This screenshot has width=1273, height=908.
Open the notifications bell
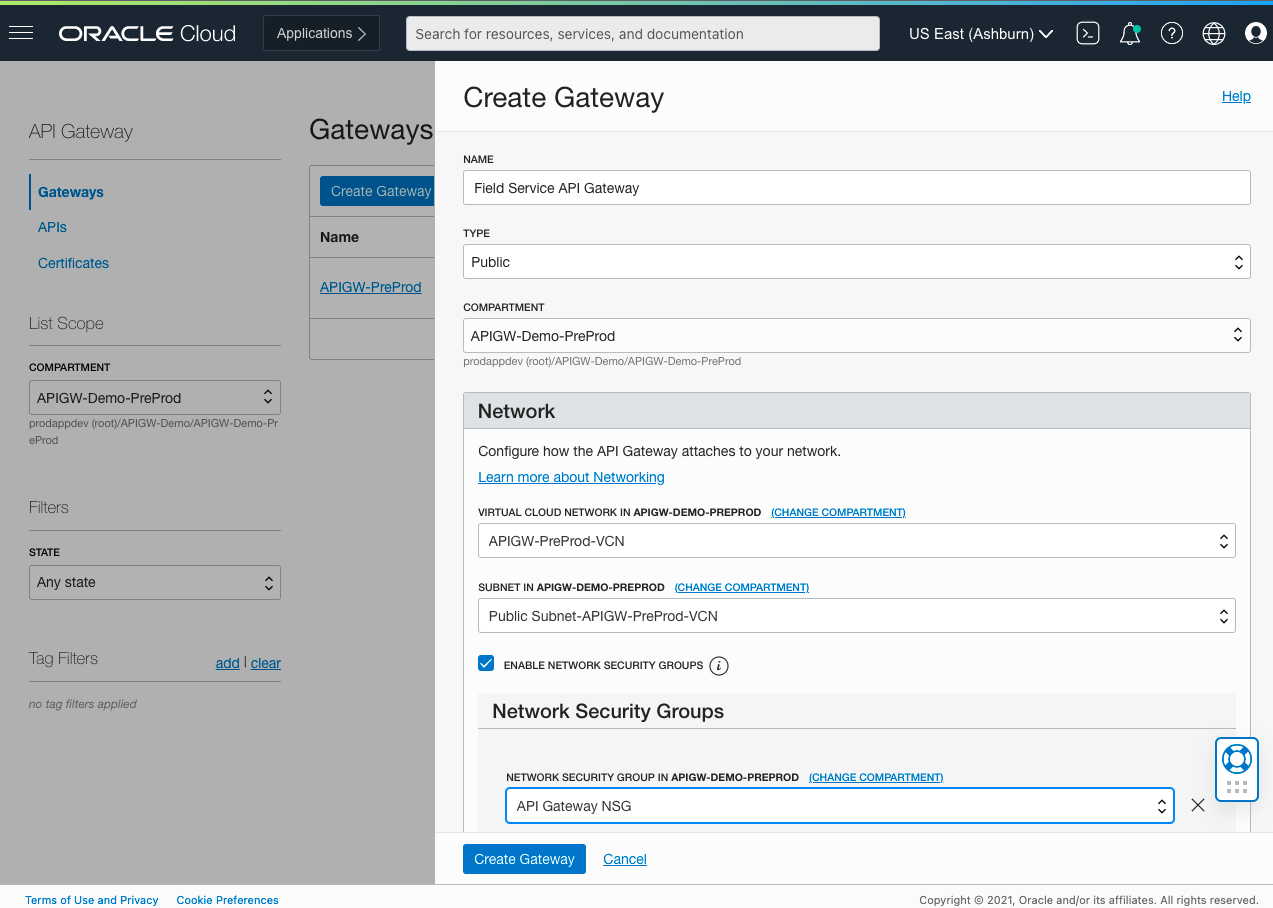[1130, 33]
